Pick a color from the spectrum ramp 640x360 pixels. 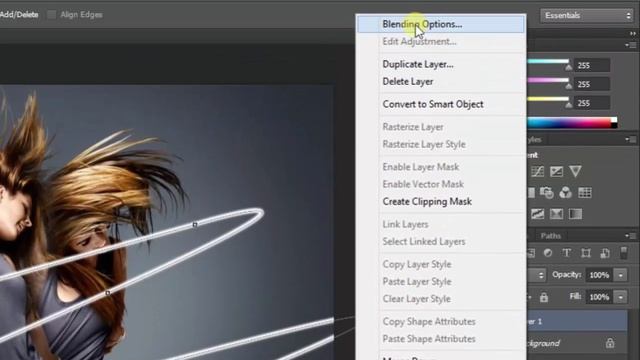coord(569,123)
